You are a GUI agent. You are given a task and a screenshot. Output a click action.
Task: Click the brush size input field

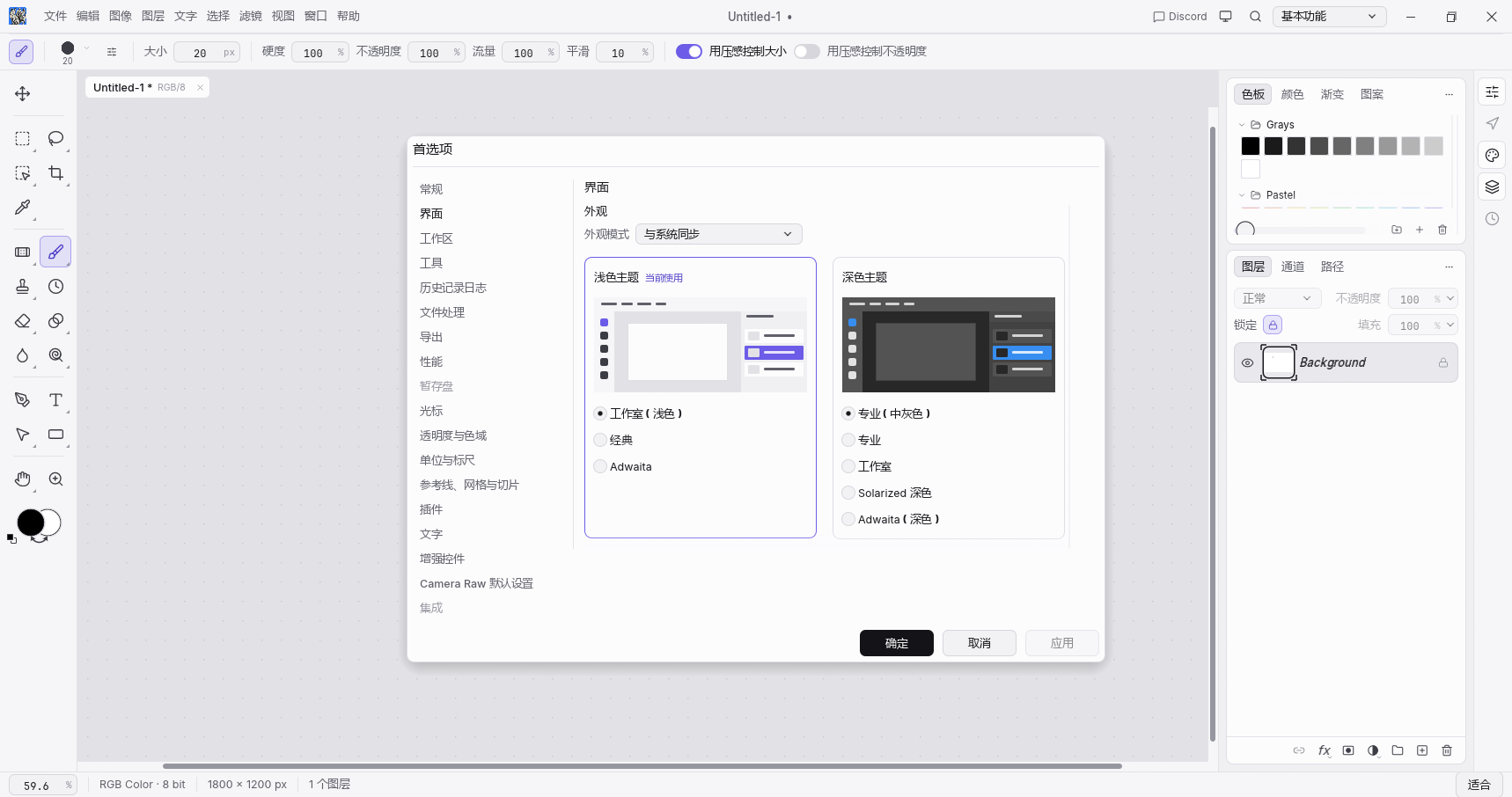[207, 53]
